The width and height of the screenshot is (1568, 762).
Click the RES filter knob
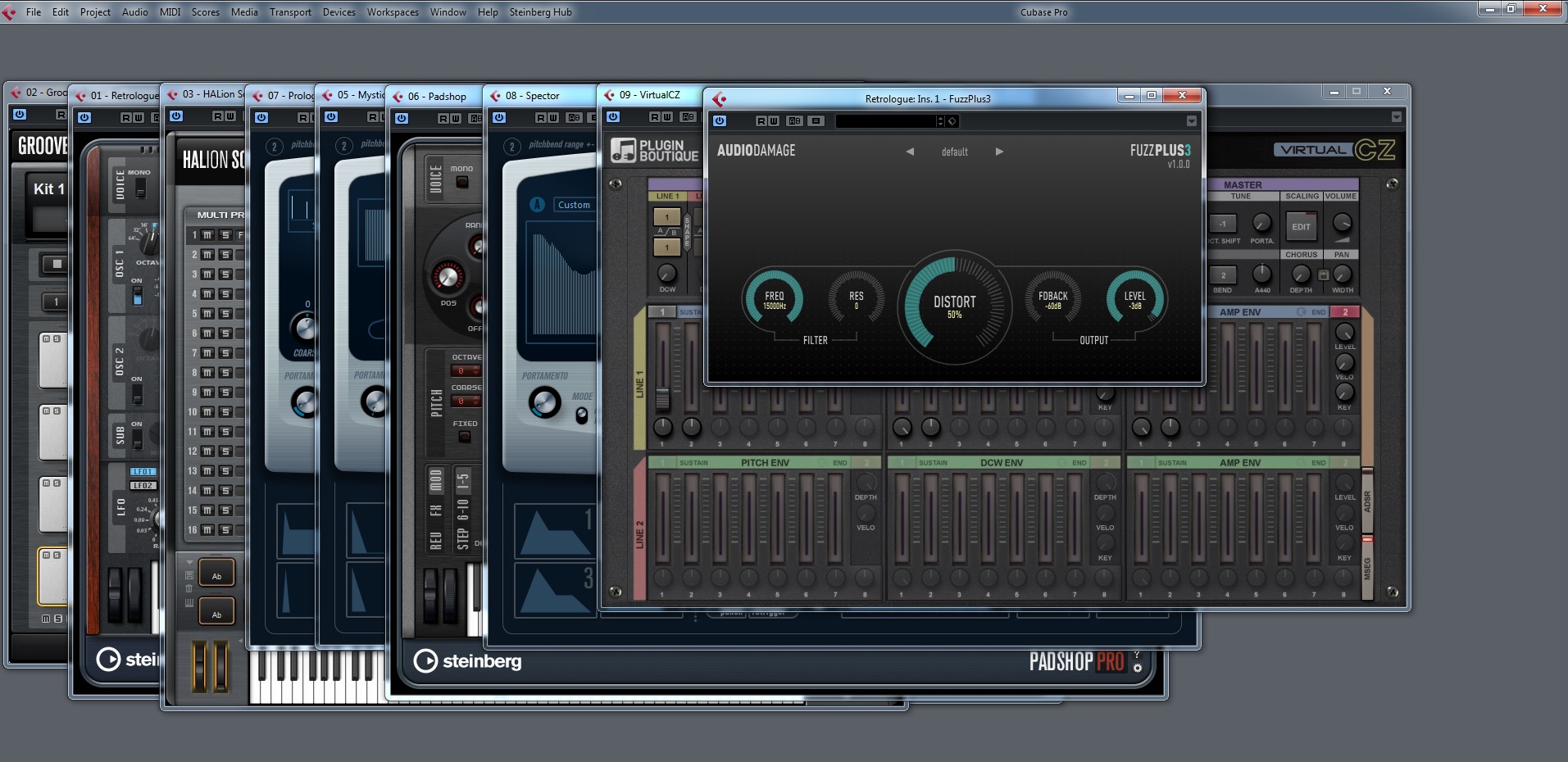pyautogui.click(x=856, y=298)
